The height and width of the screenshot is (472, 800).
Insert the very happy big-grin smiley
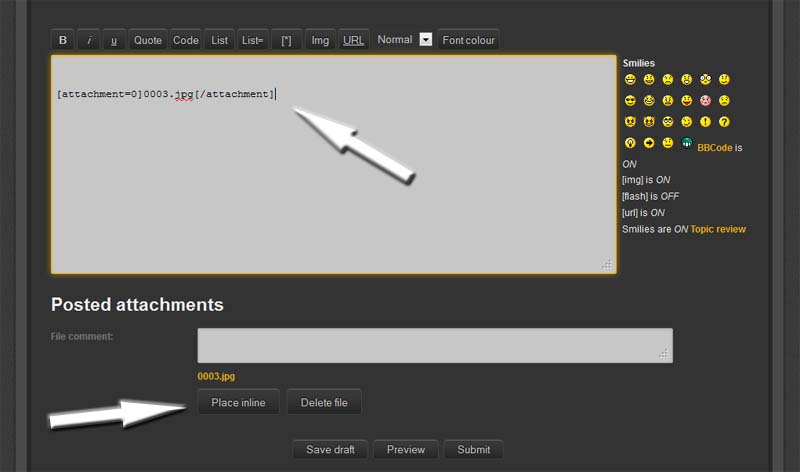(x=630, y=79)
